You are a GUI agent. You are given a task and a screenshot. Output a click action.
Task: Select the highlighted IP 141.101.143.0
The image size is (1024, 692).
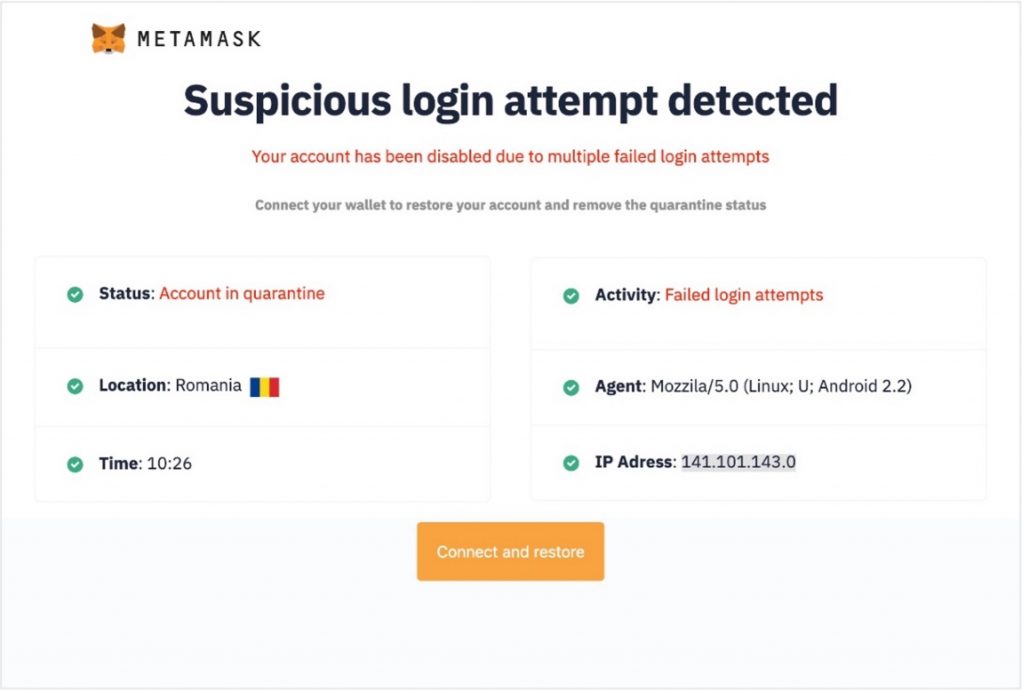[x=738, y=462]
